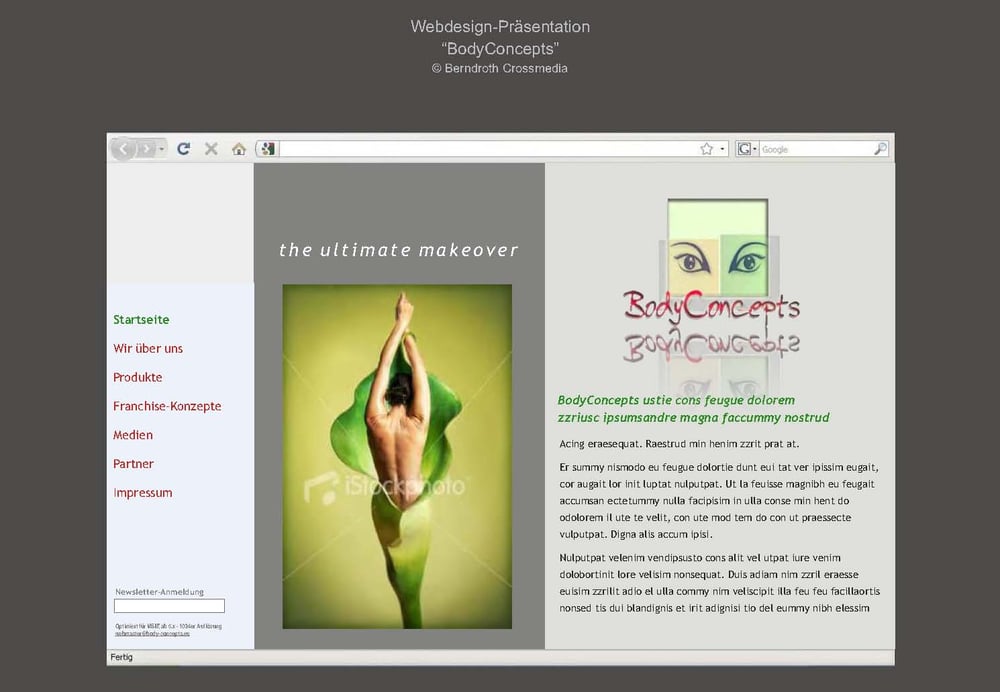
Task: Bookmark the page with the star icon
Action: click(707, 149)
